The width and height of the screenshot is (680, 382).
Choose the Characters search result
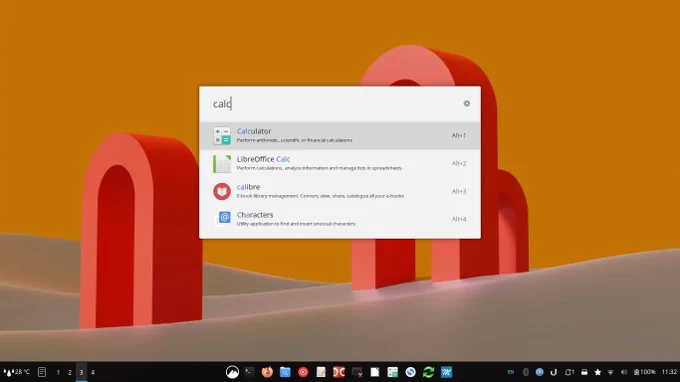pos(340,219)
